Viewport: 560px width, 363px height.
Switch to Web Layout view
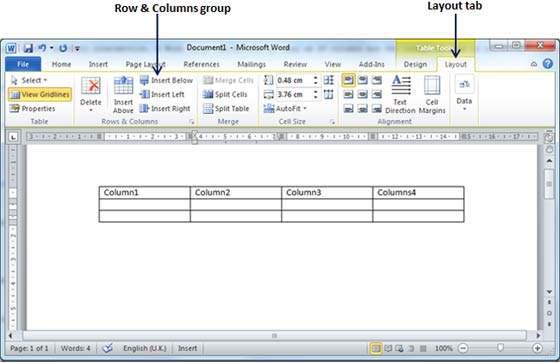coord(399,348)
